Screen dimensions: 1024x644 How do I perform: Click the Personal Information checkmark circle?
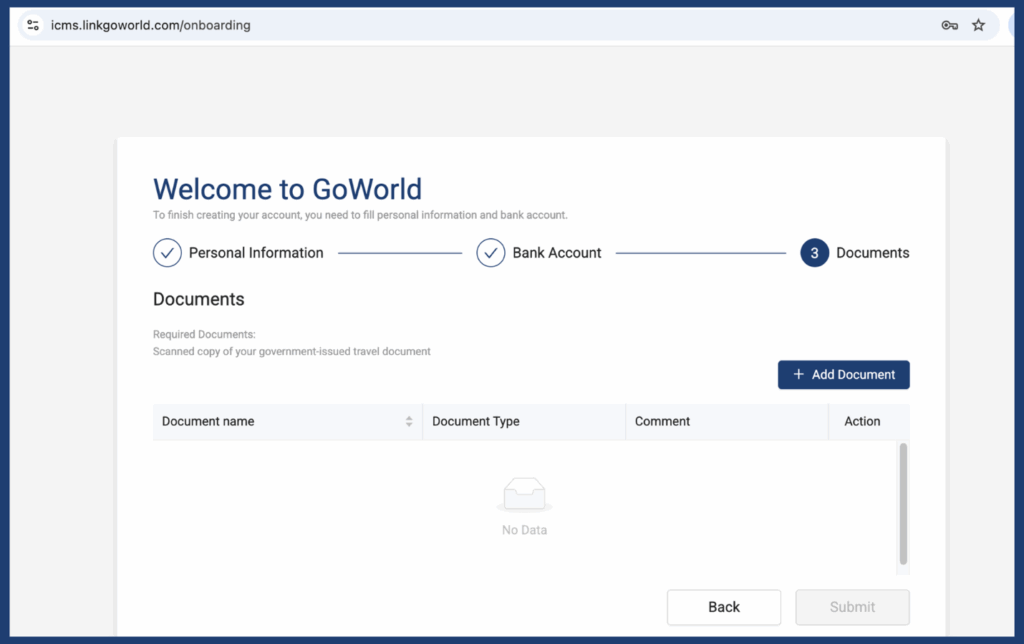click(x=167, y=253)
